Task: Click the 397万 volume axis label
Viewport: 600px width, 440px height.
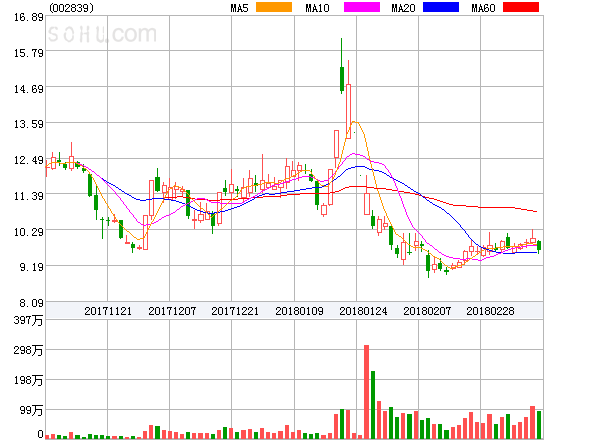Action: click(28, 320)
